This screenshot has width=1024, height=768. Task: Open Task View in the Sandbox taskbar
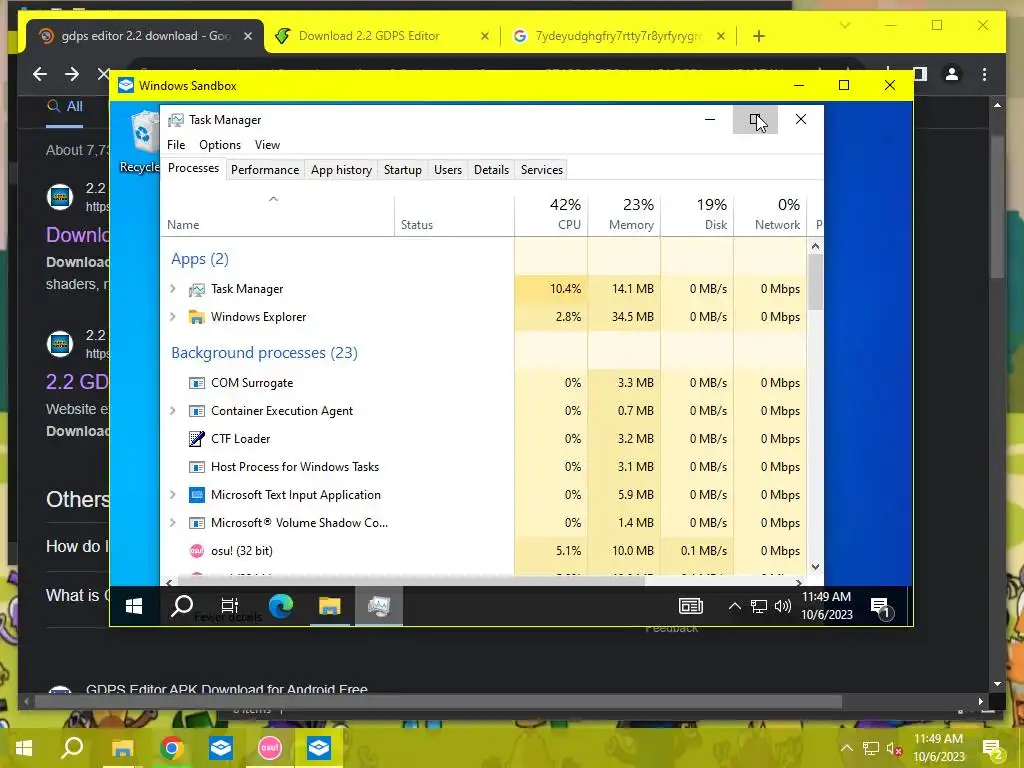230,607
